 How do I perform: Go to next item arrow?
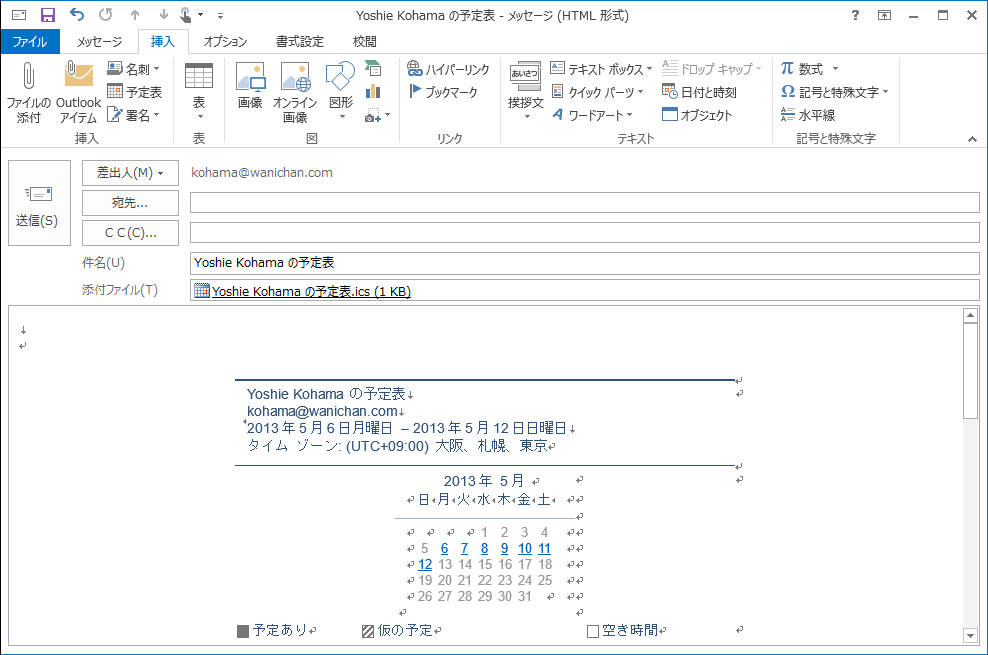coord(163,14)
